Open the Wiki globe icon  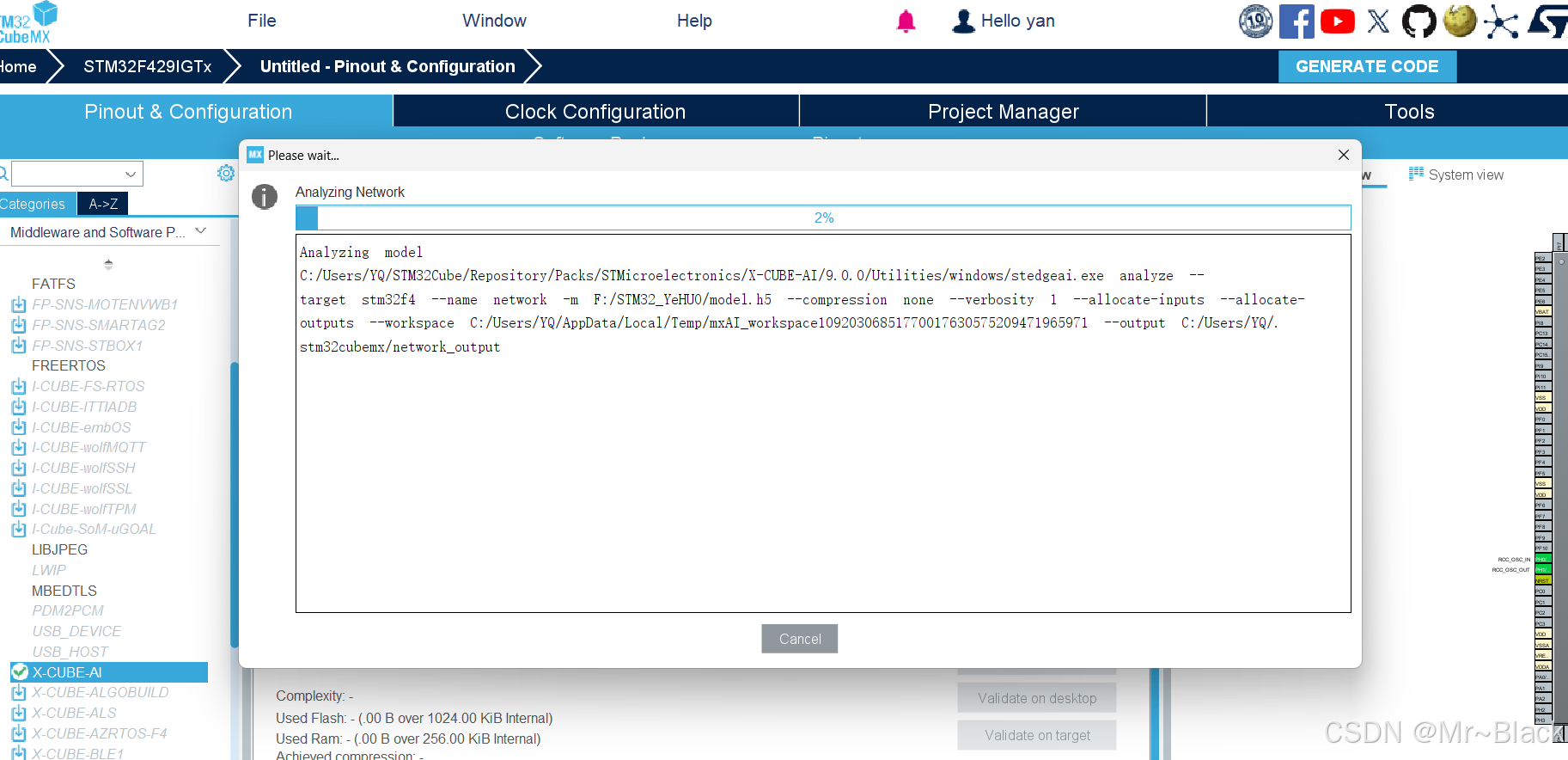coord(1460,21)
